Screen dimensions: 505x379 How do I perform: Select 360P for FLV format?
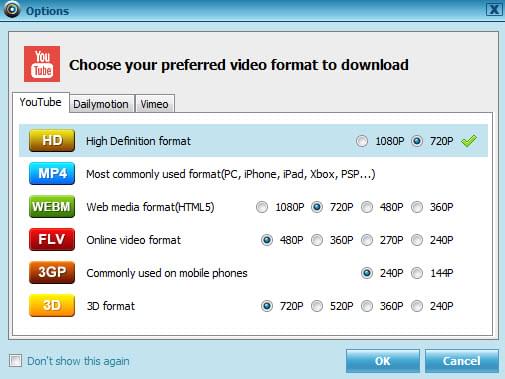(317, 240)
